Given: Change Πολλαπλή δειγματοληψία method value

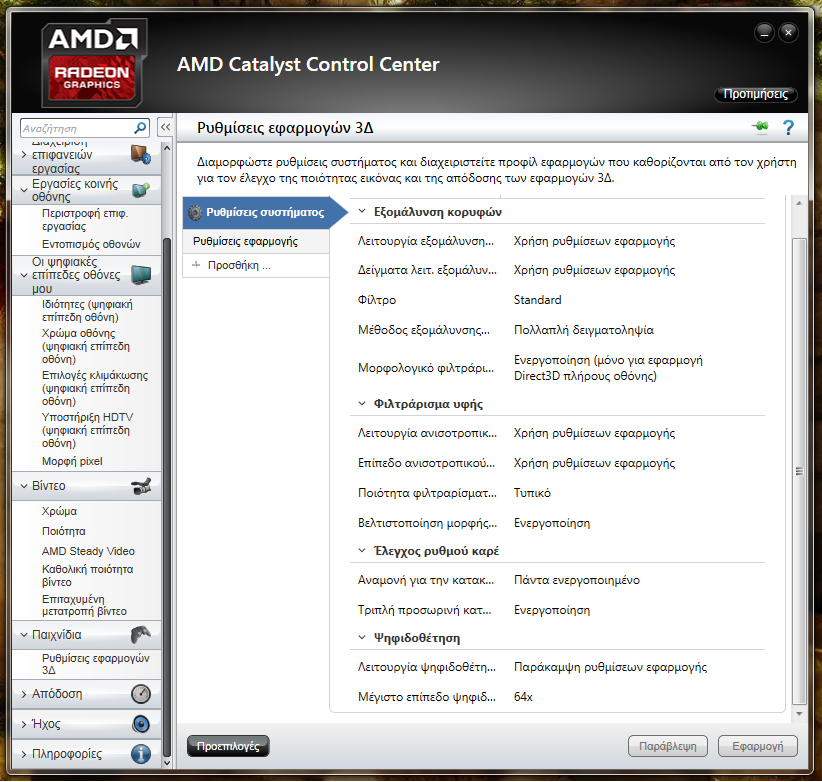Looking at the screenshot, I should (x=583, y=330).
